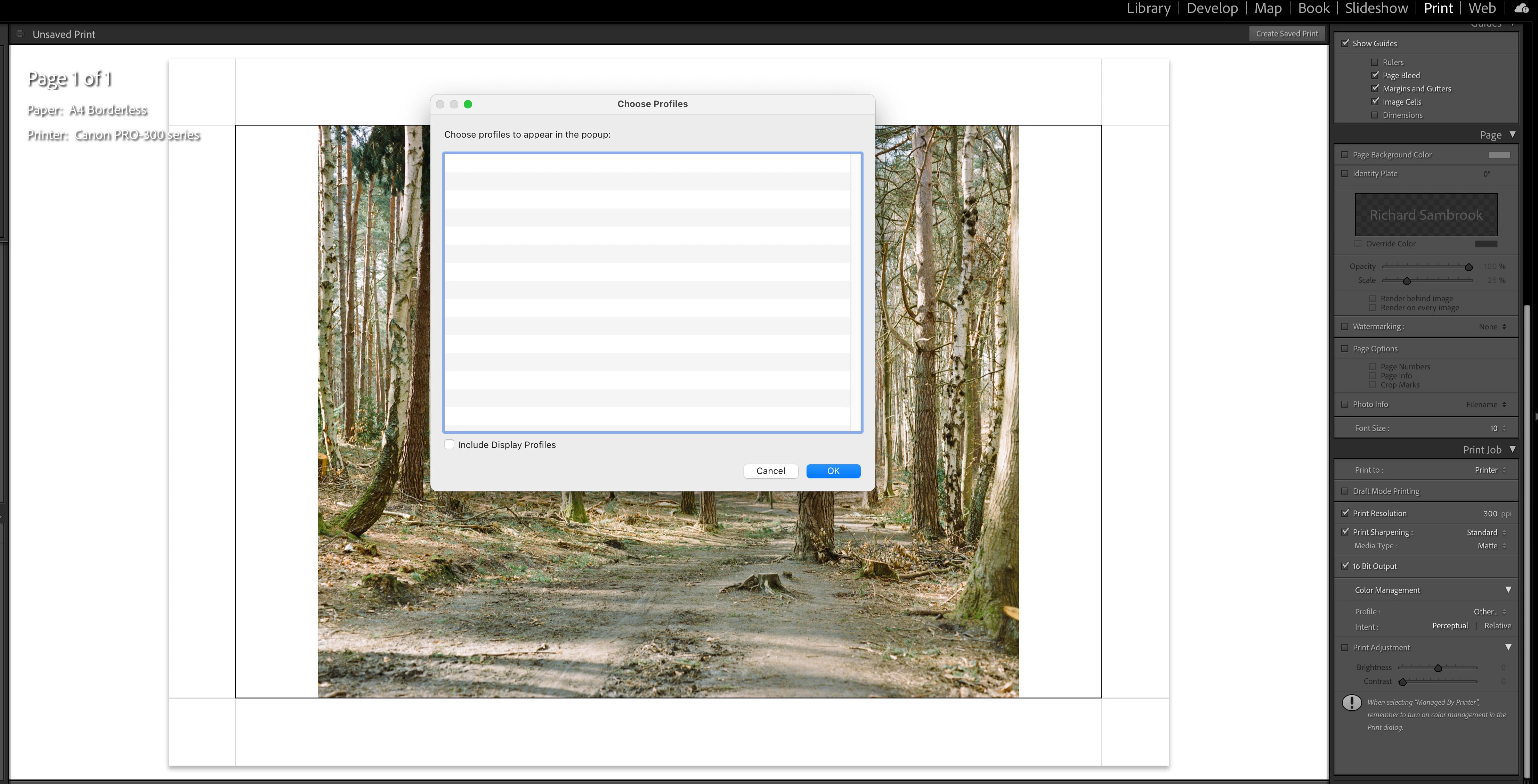
Task: Enable Include Display Profiles checkbox
Action: pyautogui.click(x=450, y=444)
